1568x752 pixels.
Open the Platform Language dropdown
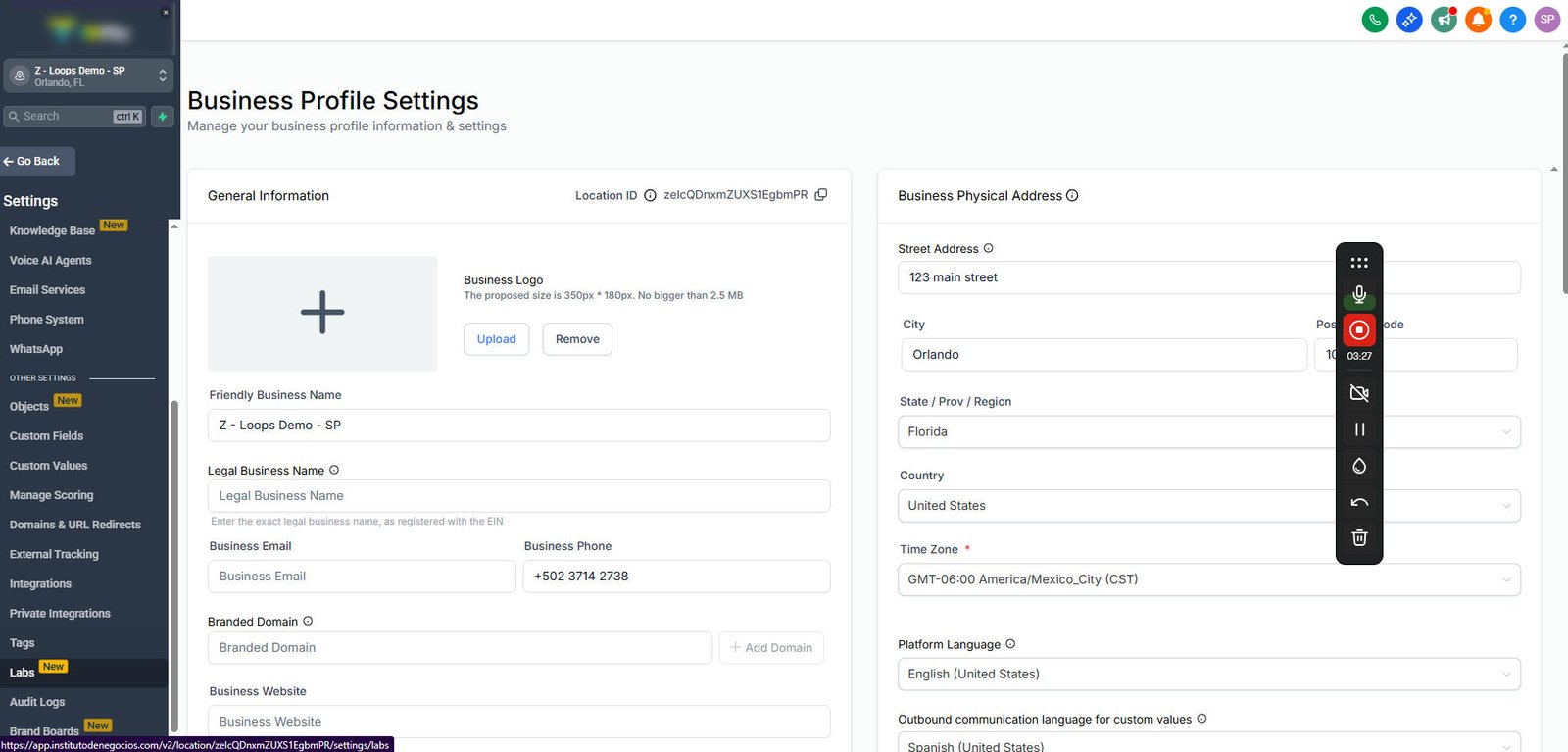1209,674
